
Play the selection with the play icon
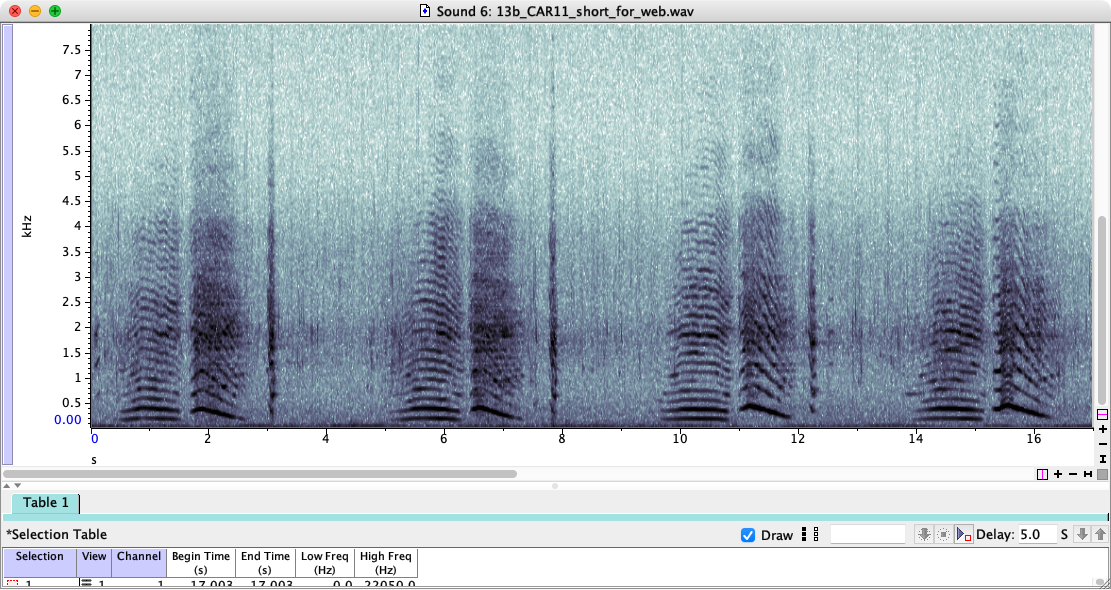(964, 535)
